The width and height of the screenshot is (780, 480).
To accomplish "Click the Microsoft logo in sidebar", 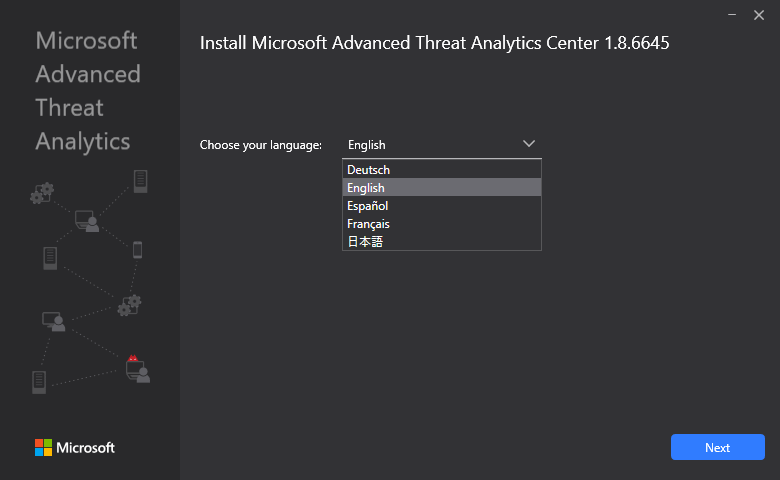I will click(75, 447).
